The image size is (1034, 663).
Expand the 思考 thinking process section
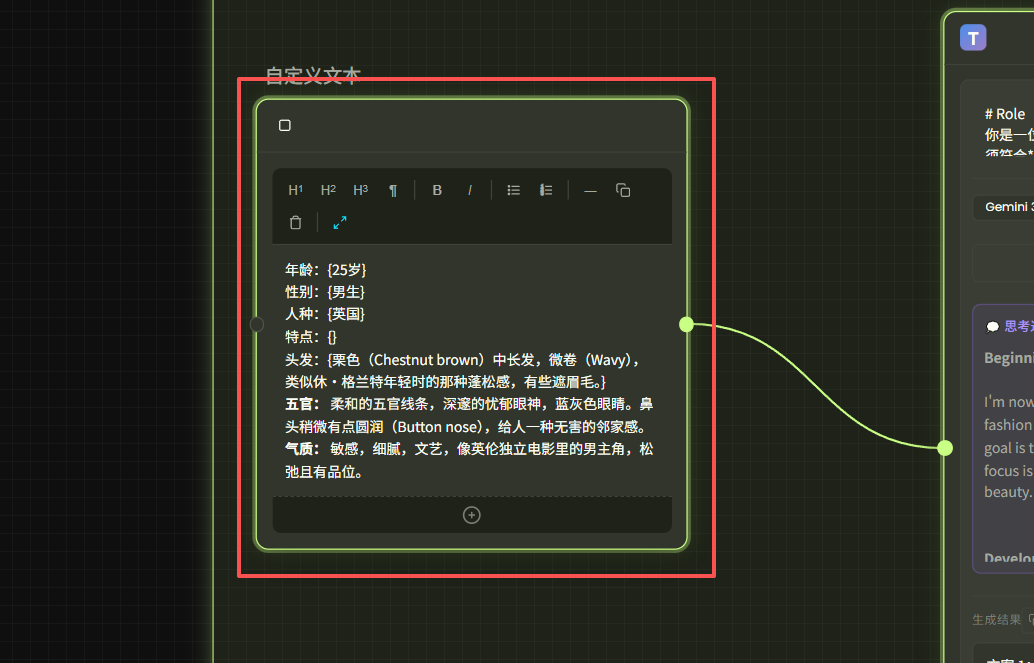tap(1010, 326)
